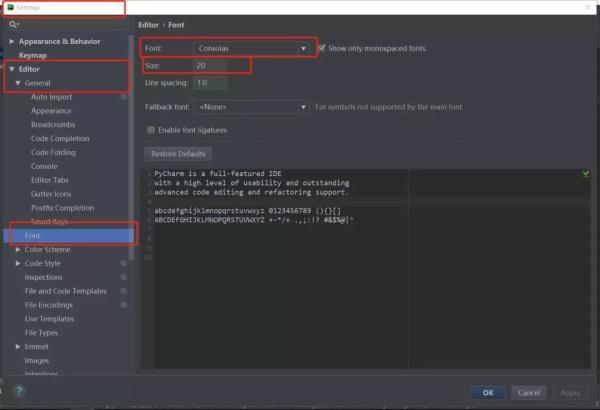Open Code Folding settings
This screenshot has height=410, width=600.
(53, 152)
